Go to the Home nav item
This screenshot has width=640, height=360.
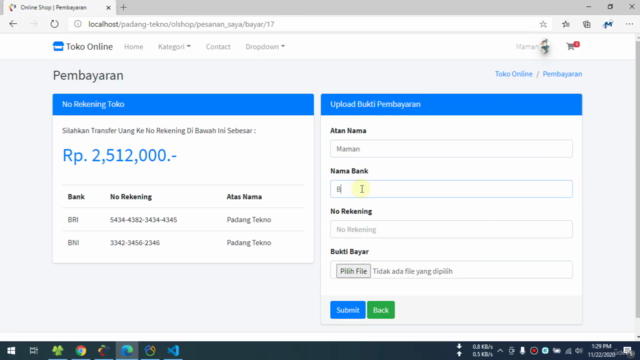coord(133,47)
